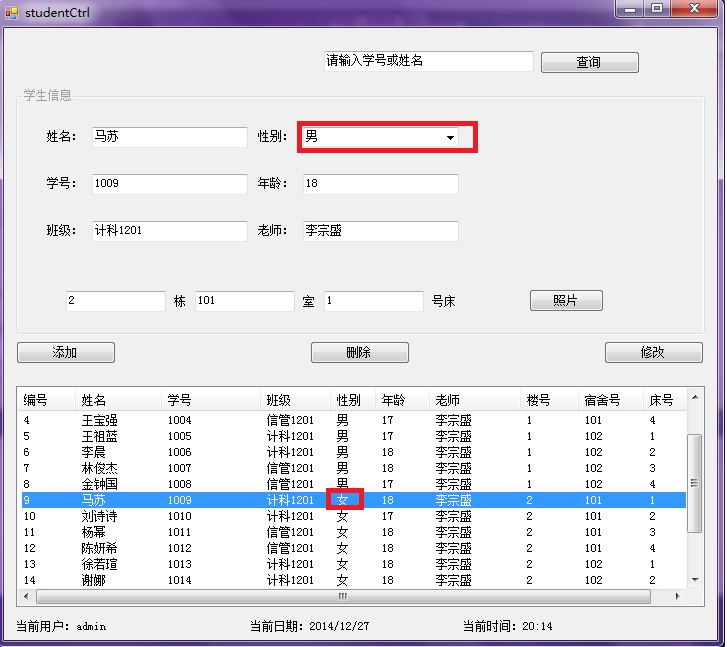Image resolution: width=727 pixels, height=647 pixels.
Task: Sort by the 性别 column header
Action: click(353, 400)
